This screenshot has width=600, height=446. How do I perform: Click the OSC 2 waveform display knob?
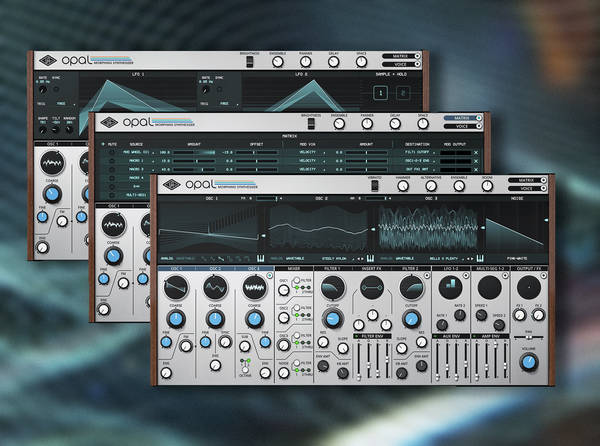(x=215, y=287)
